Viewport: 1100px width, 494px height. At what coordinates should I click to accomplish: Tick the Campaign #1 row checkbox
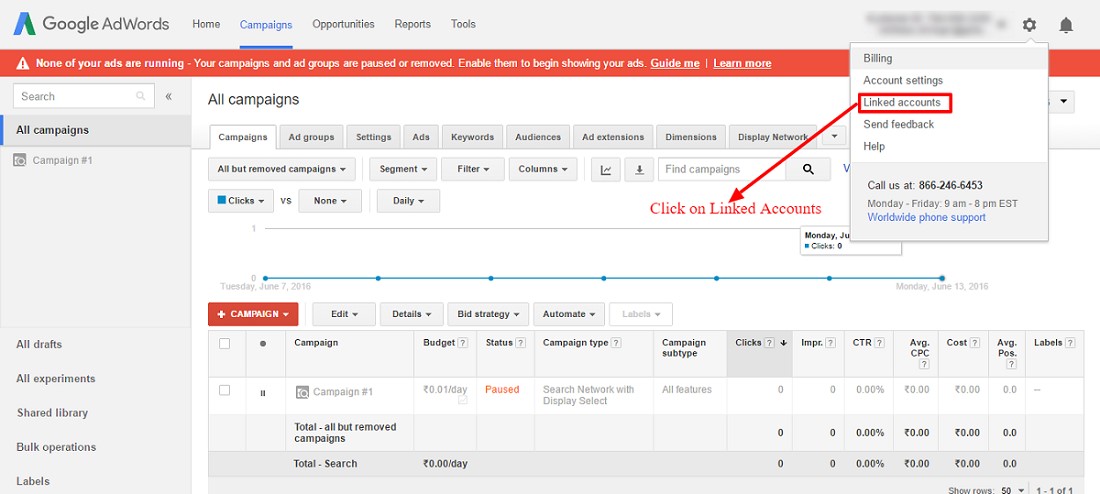[x=224, y=390]
